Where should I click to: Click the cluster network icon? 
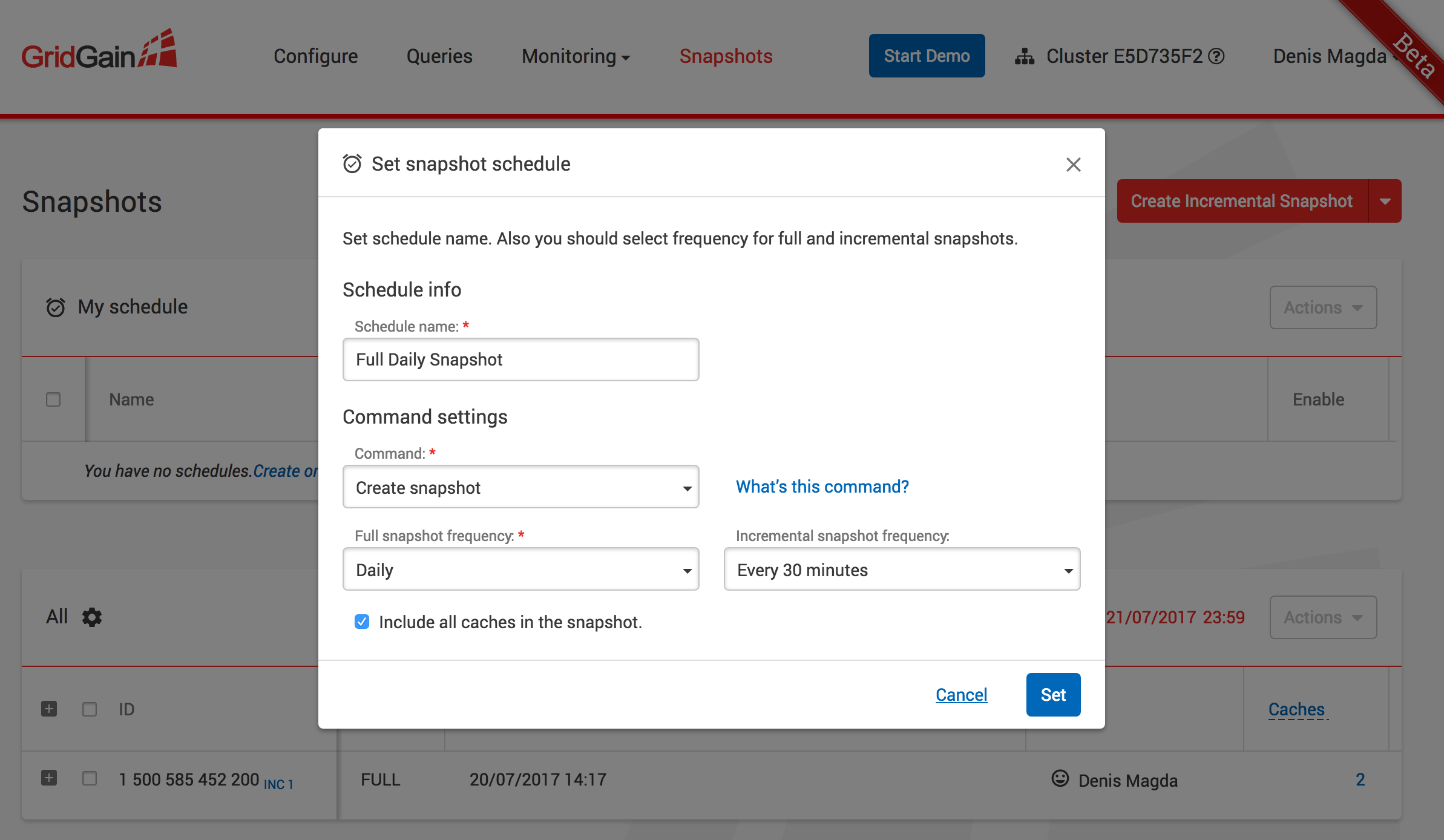coord(1024,56)
